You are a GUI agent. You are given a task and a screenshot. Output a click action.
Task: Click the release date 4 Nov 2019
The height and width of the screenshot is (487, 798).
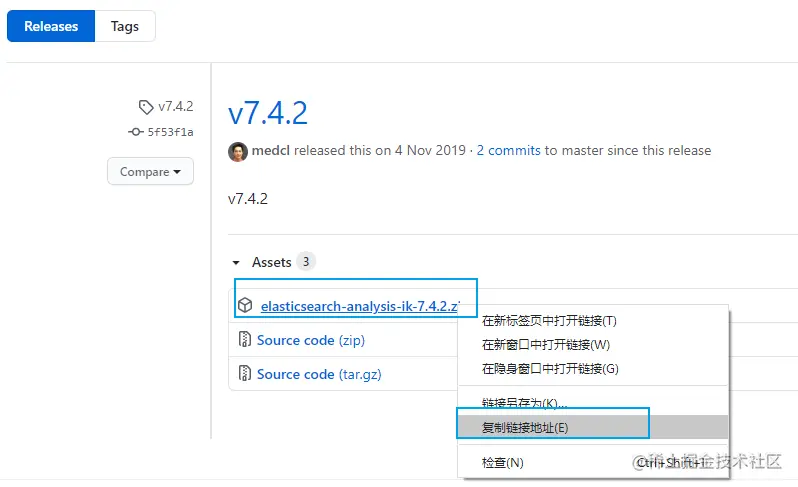(x=430, y=150)
